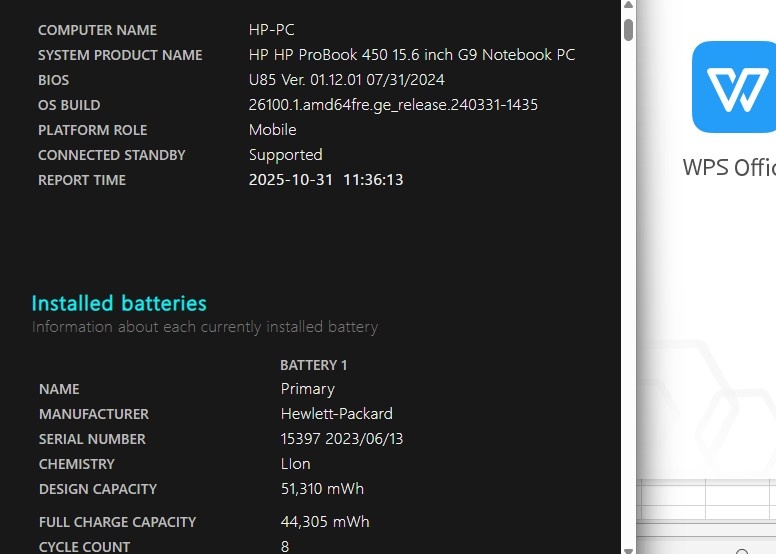
Task: Click the report time value 2025-10-31 11:36:13
Action: click(x=326, y=180)
